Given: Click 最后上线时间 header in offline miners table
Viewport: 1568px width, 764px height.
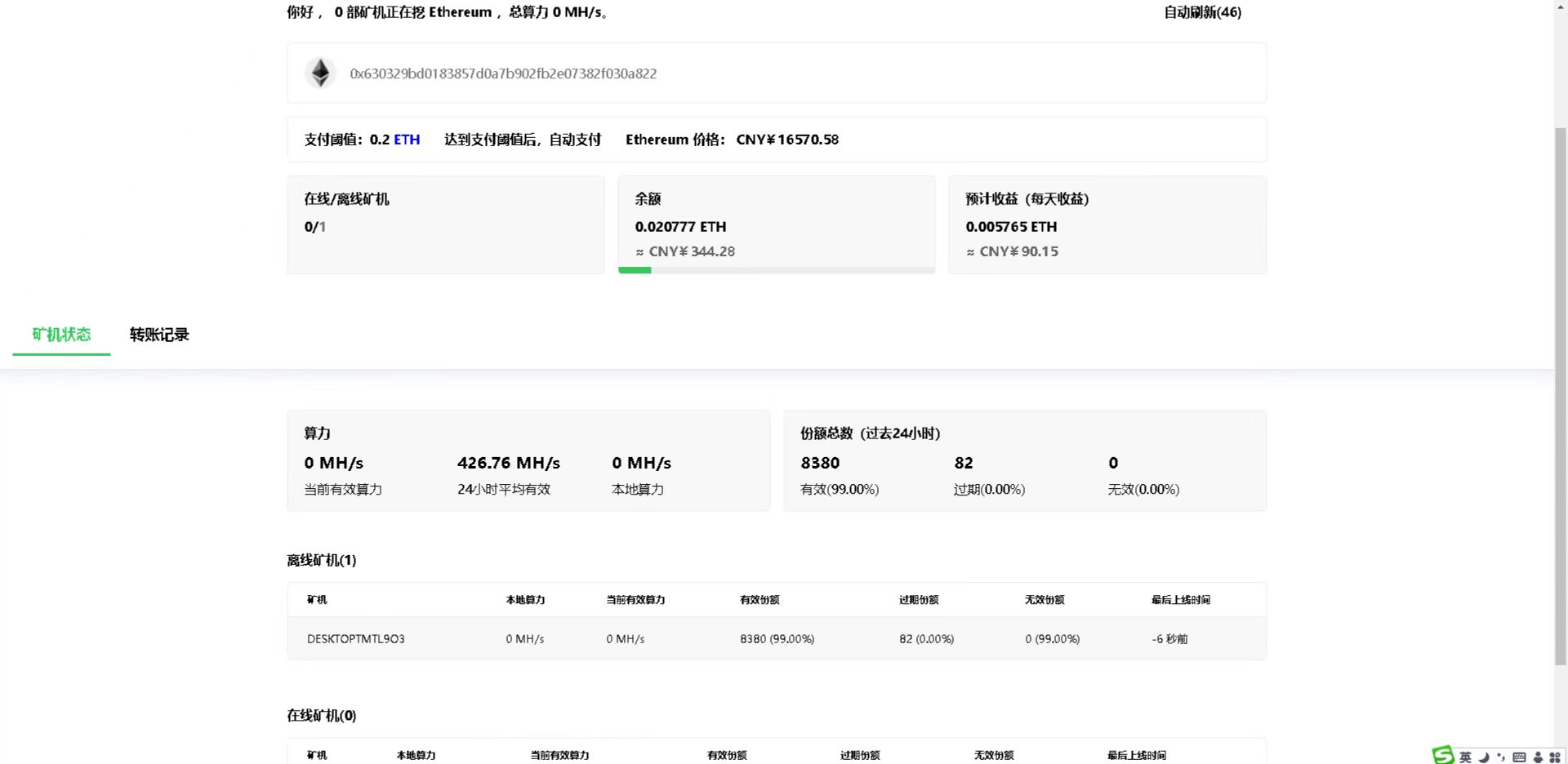Looking at the screenshot, I should pyautogui.click(x=1181, y=600).
